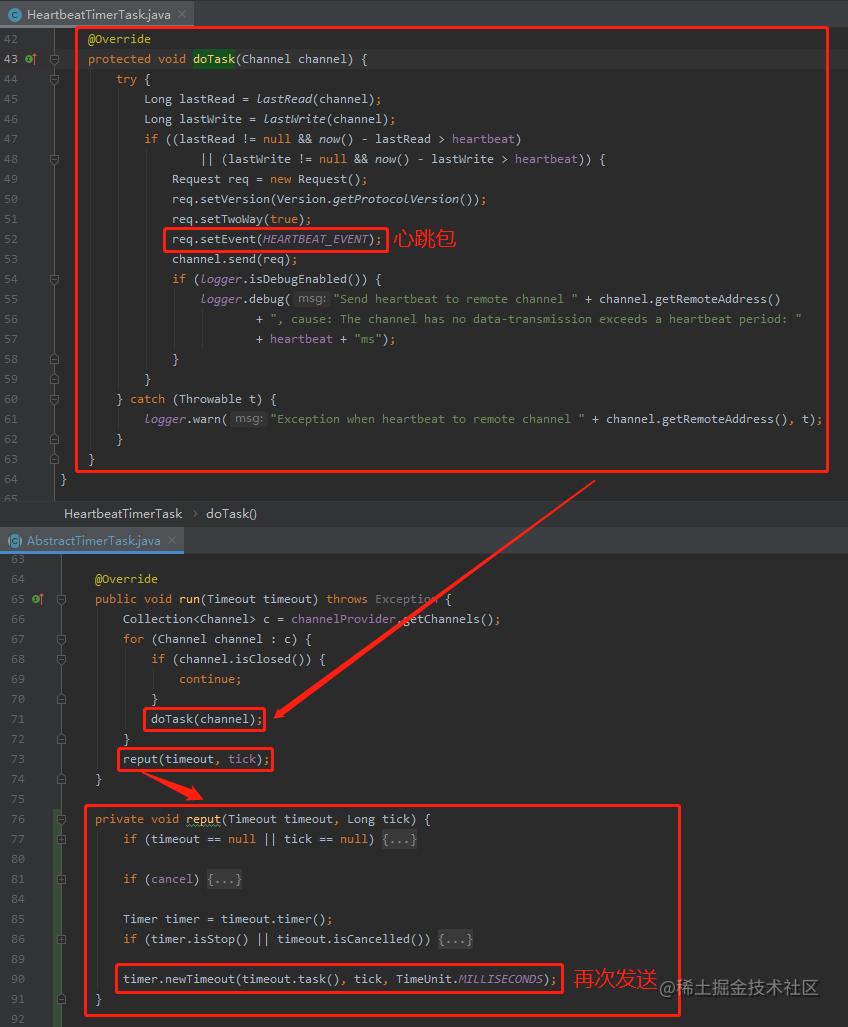Click the reput method name at line 76

(204, 819)
